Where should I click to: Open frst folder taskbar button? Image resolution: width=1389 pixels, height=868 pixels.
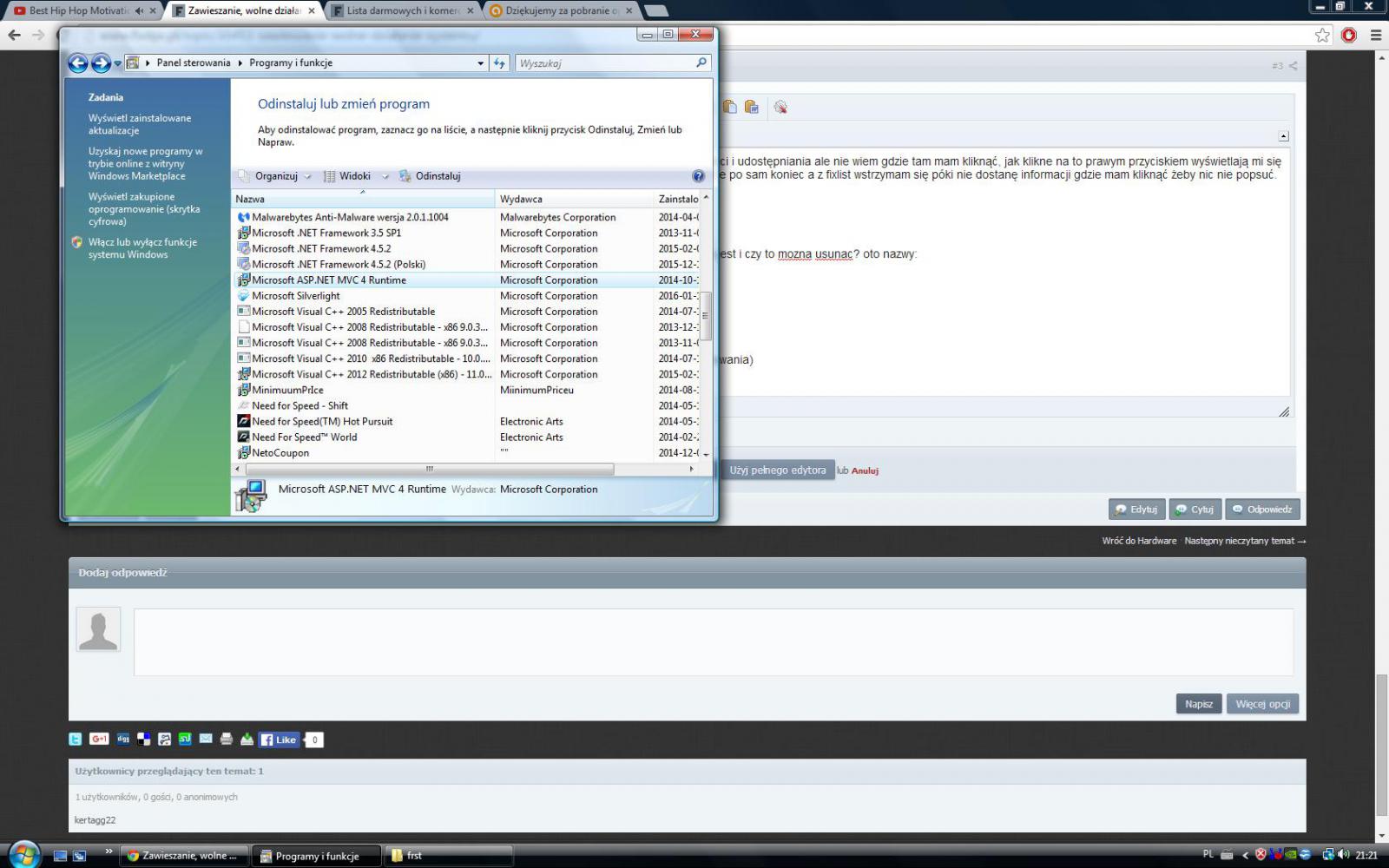pos(448,856)
